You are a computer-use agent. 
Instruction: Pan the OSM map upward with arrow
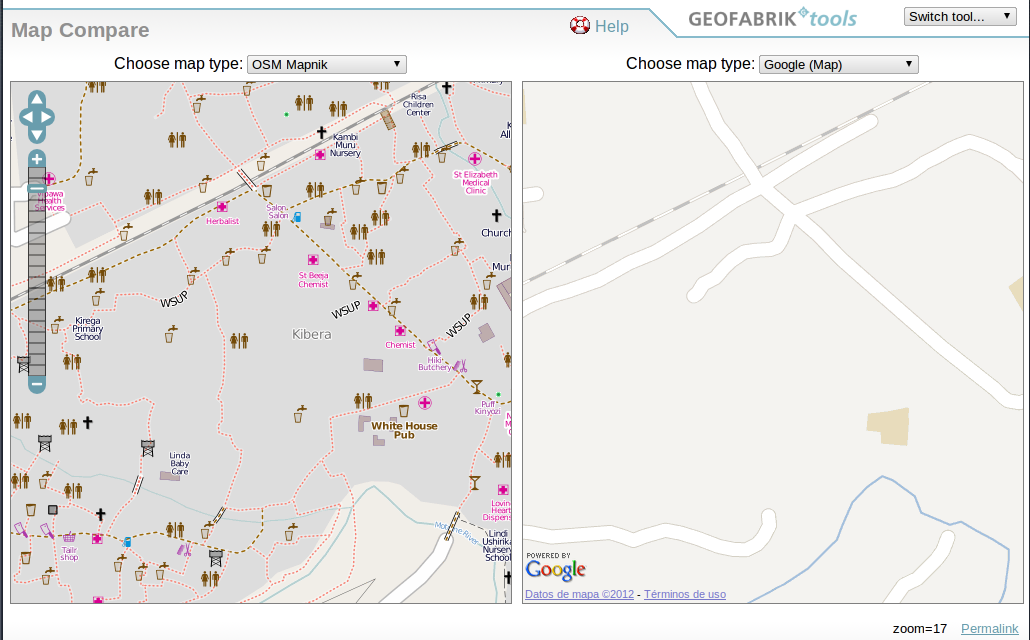[x=37, y=99]
